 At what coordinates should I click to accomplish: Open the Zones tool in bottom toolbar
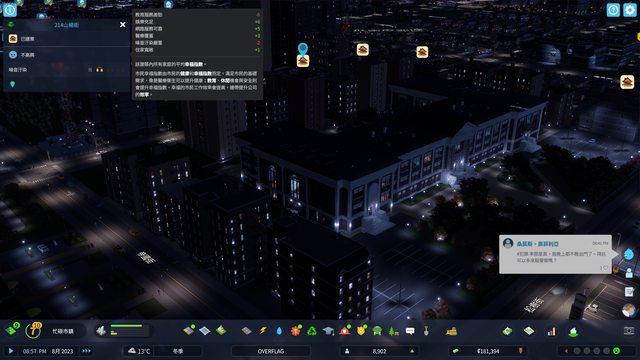(x=189, y=330)
